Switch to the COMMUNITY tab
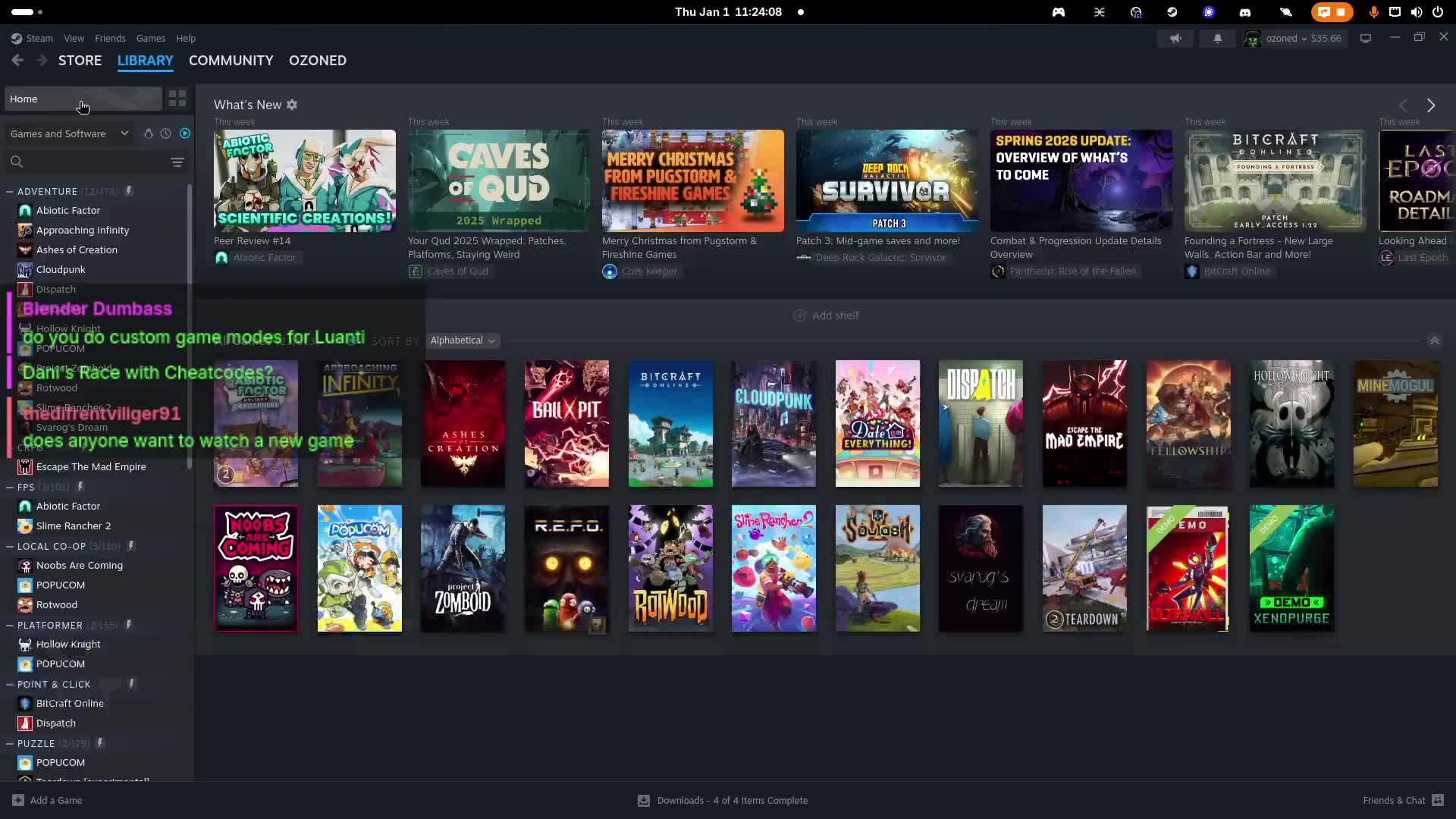Image resolution: width=1456 pixels, height=819 pixels. pyautogui.click(x=231, y=61)
